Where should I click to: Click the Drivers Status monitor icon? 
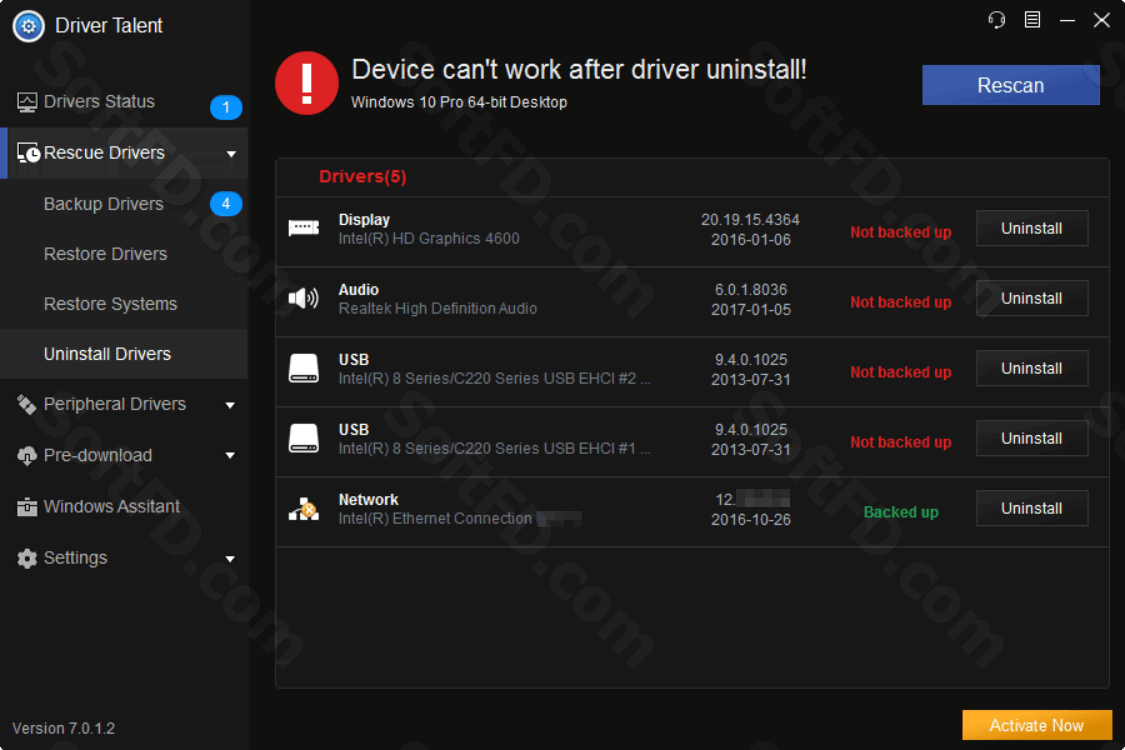pyautogui.click(x=27, y=103)
